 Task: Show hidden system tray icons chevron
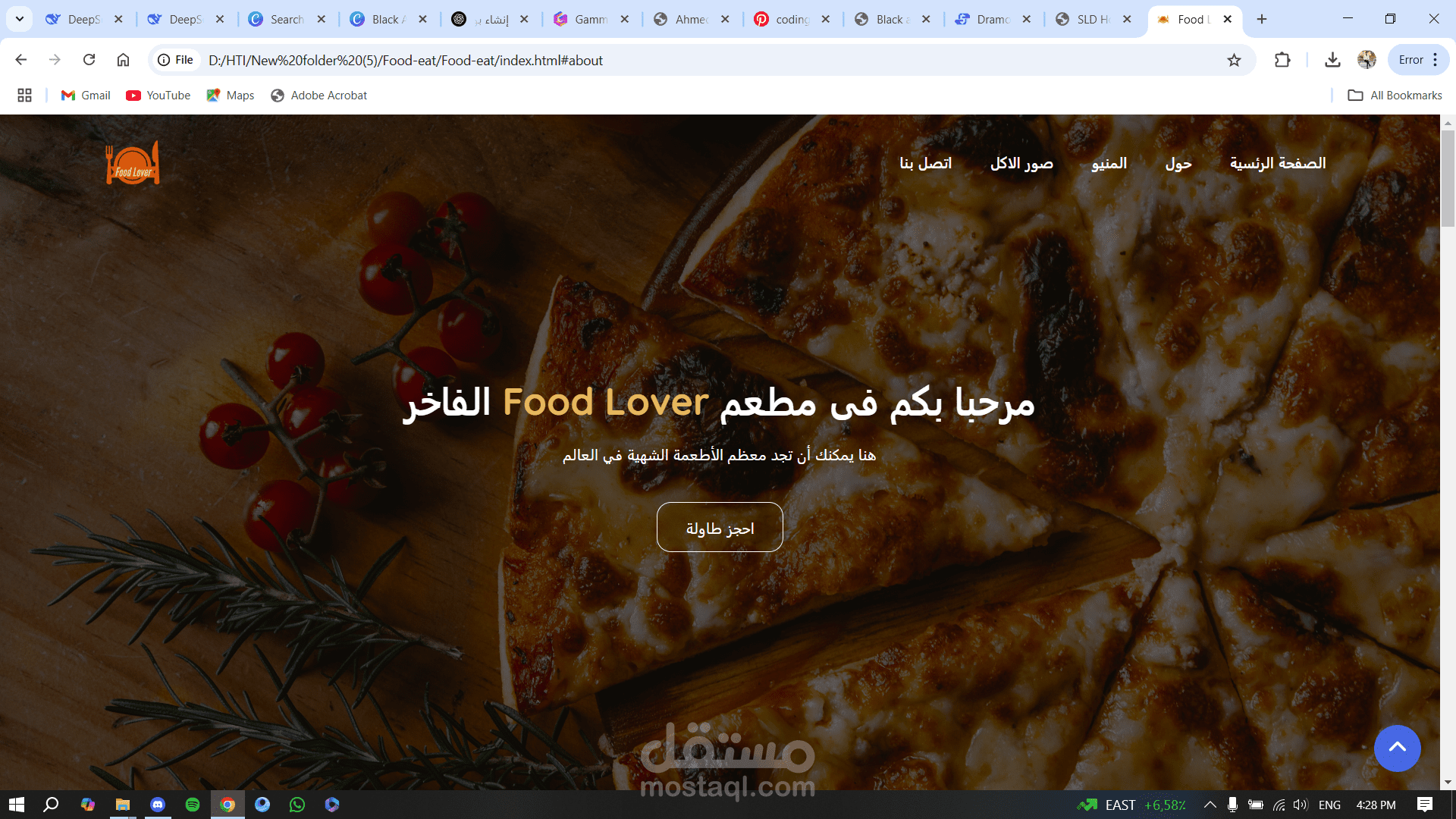[1210, 805]
